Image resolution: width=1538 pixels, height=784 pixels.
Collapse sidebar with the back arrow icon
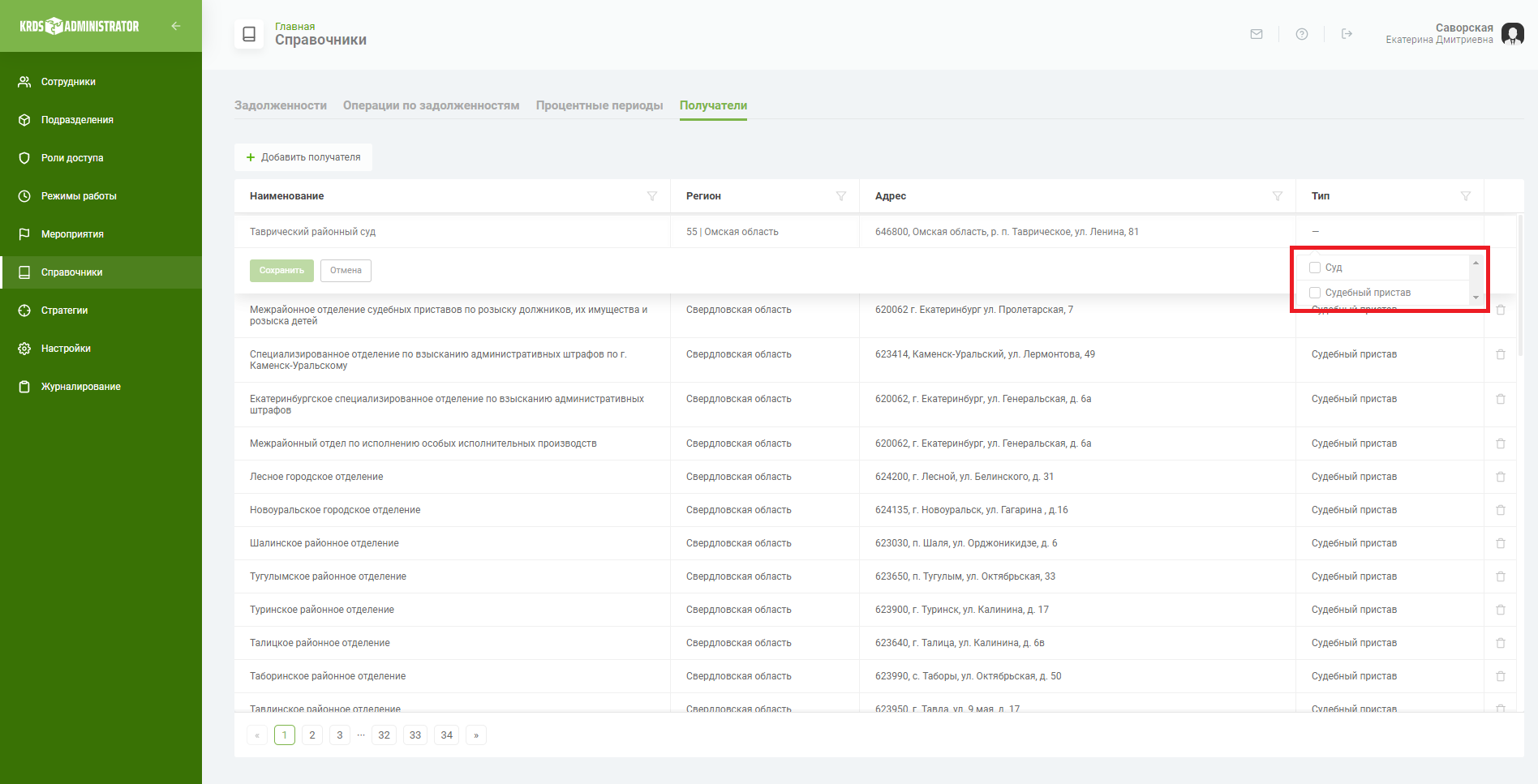click(176, 26)
